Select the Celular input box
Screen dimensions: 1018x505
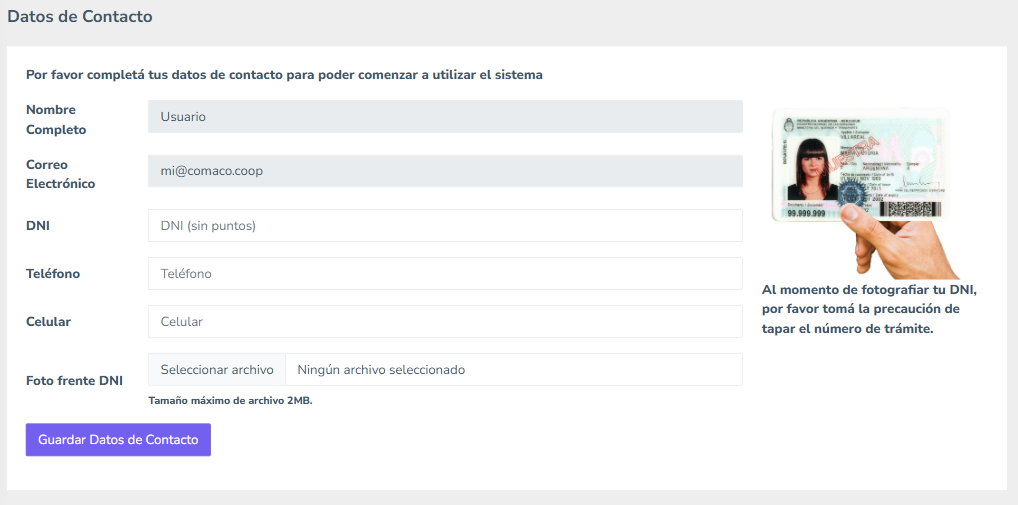pyautogui.click(x=445, y=322)
